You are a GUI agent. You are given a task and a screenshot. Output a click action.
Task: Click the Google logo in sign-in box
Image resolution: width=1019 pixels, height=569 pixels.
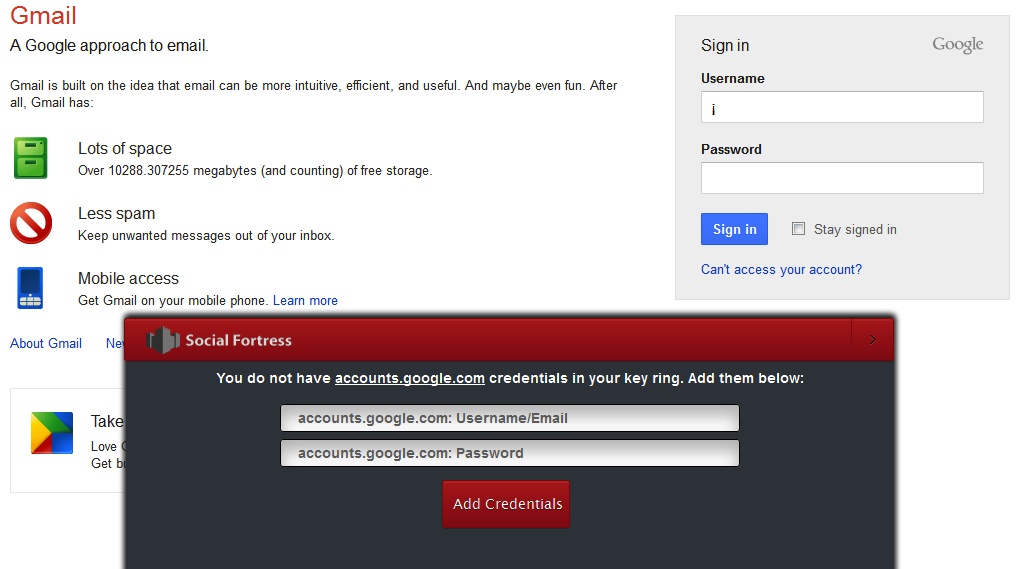[x=957, y=45]
